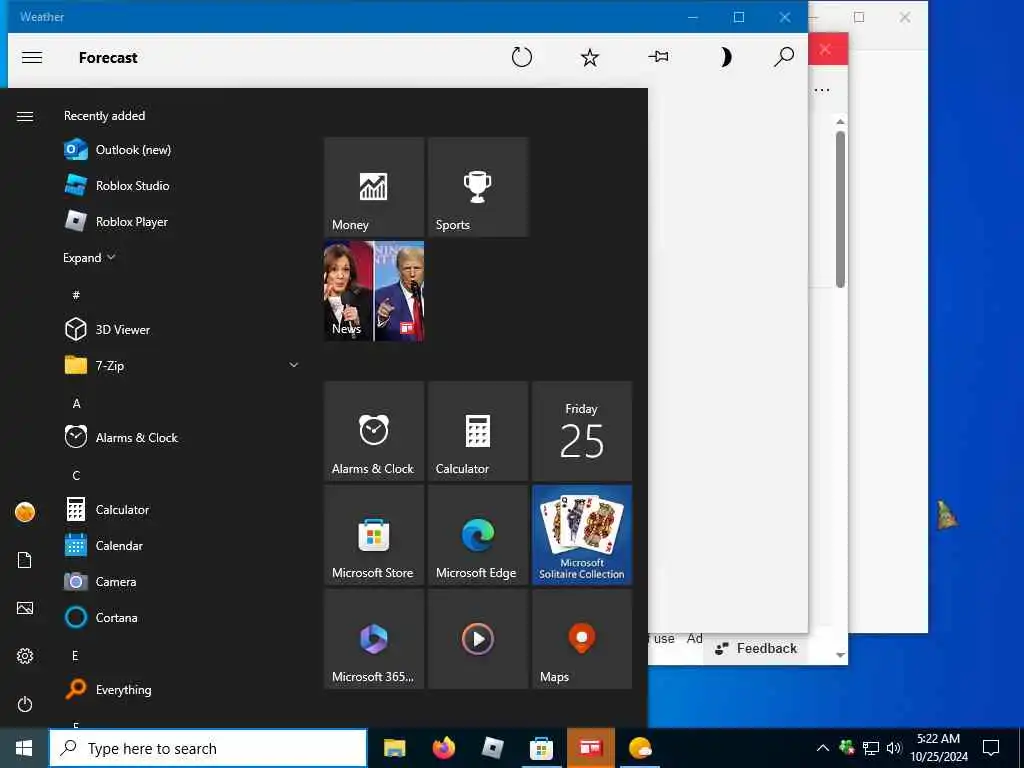Toggle dark mode moon icon in Weather
The height and width of the screenshot is (768, 1024).
[x=726, y=57]
